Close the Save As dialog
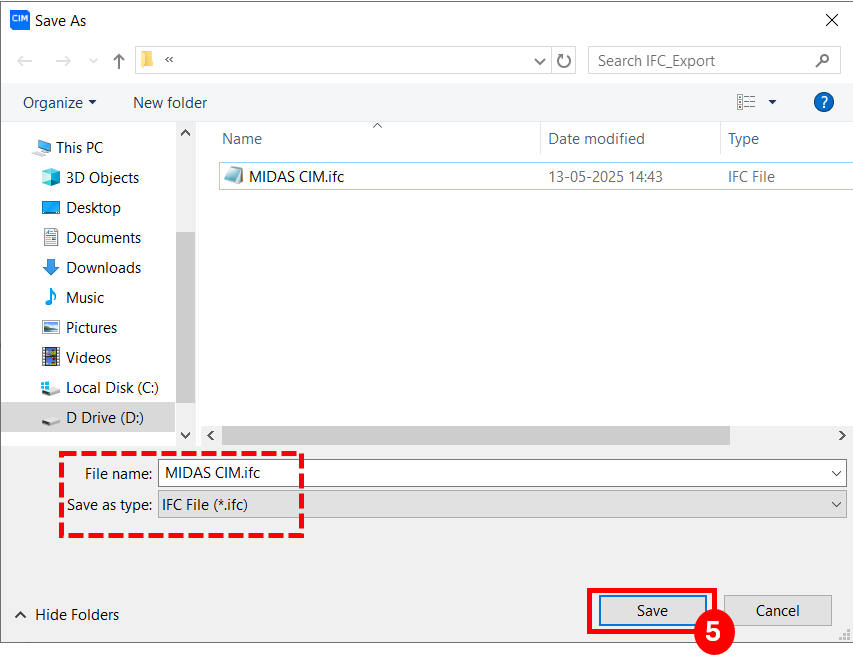The image size is (853, 658). point(831,21)
